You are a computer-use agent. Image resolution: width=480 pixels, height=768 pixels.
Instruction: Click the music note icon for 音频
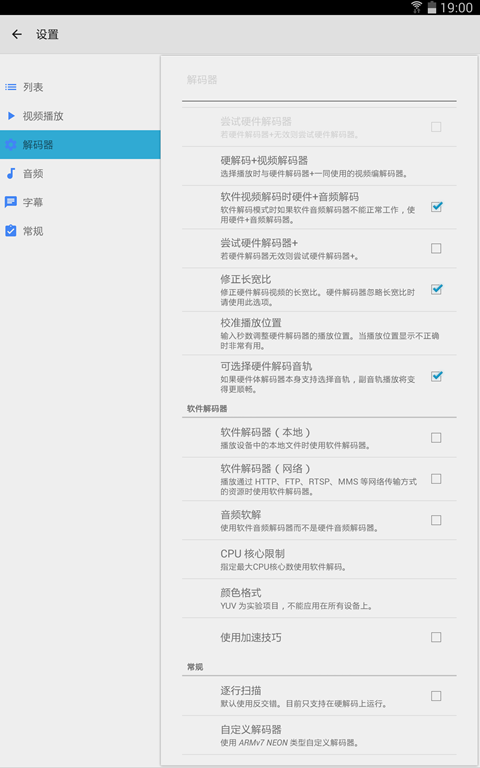pyautogui.click(x=11, y=173)
